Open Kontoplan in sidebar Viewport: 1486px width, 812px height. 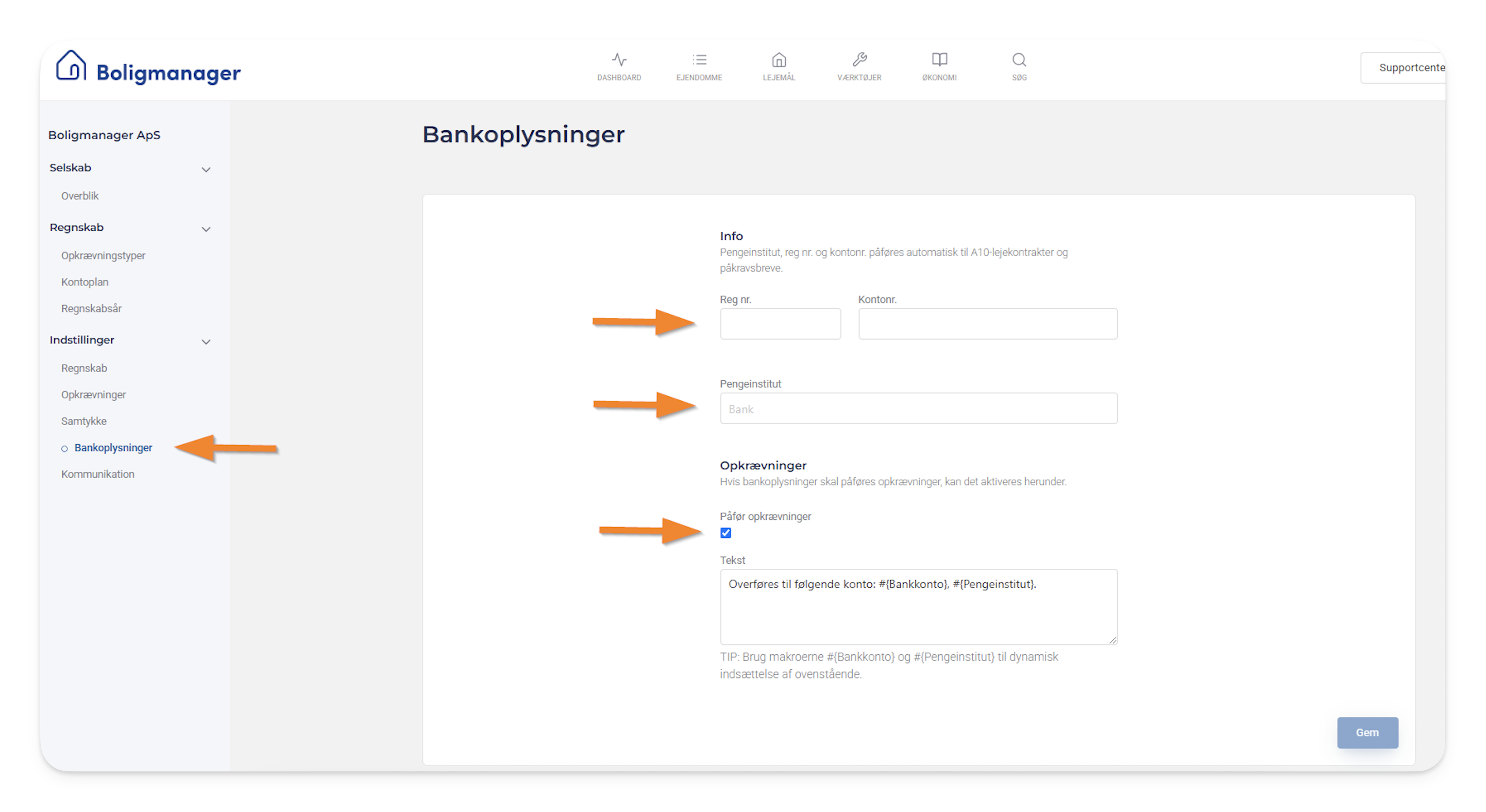click(x=85, y=282)
